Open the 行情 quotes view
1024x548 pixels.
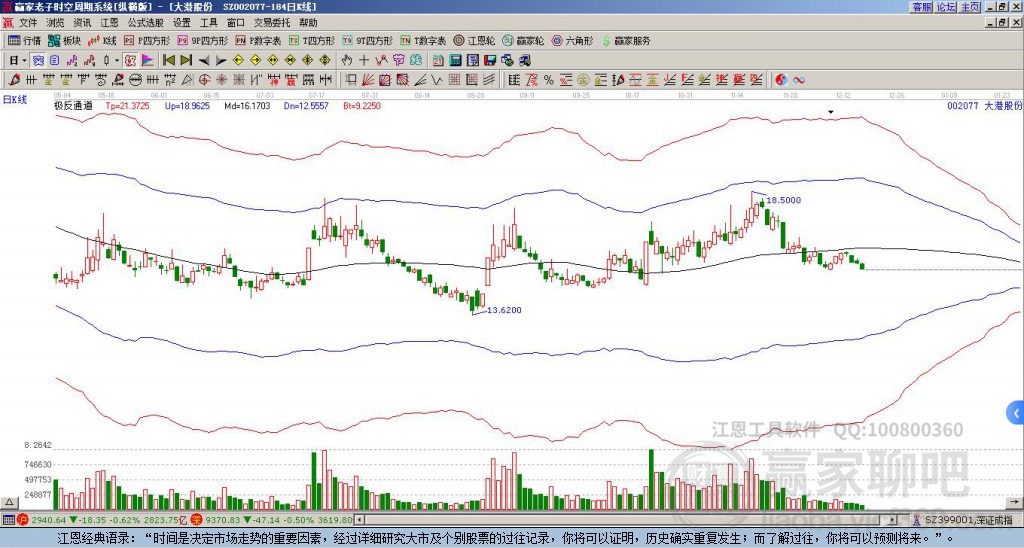tap(24, 40)
